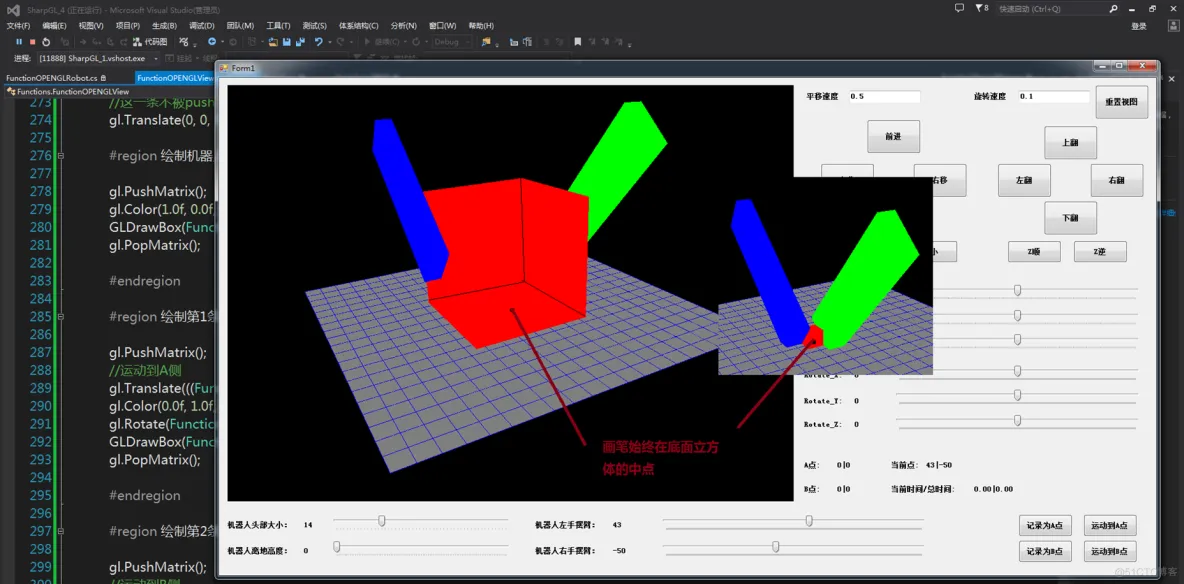1184x584 pixels.
Task: Click the Z逆 rotate counterclockwise button
Action: click(x=1100, y=252)
